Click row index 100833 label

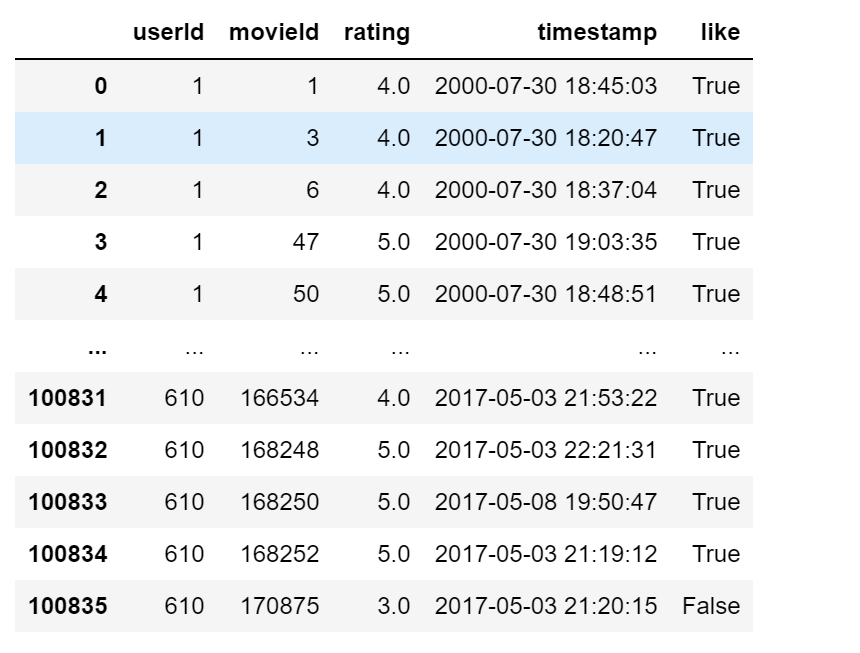68,502
